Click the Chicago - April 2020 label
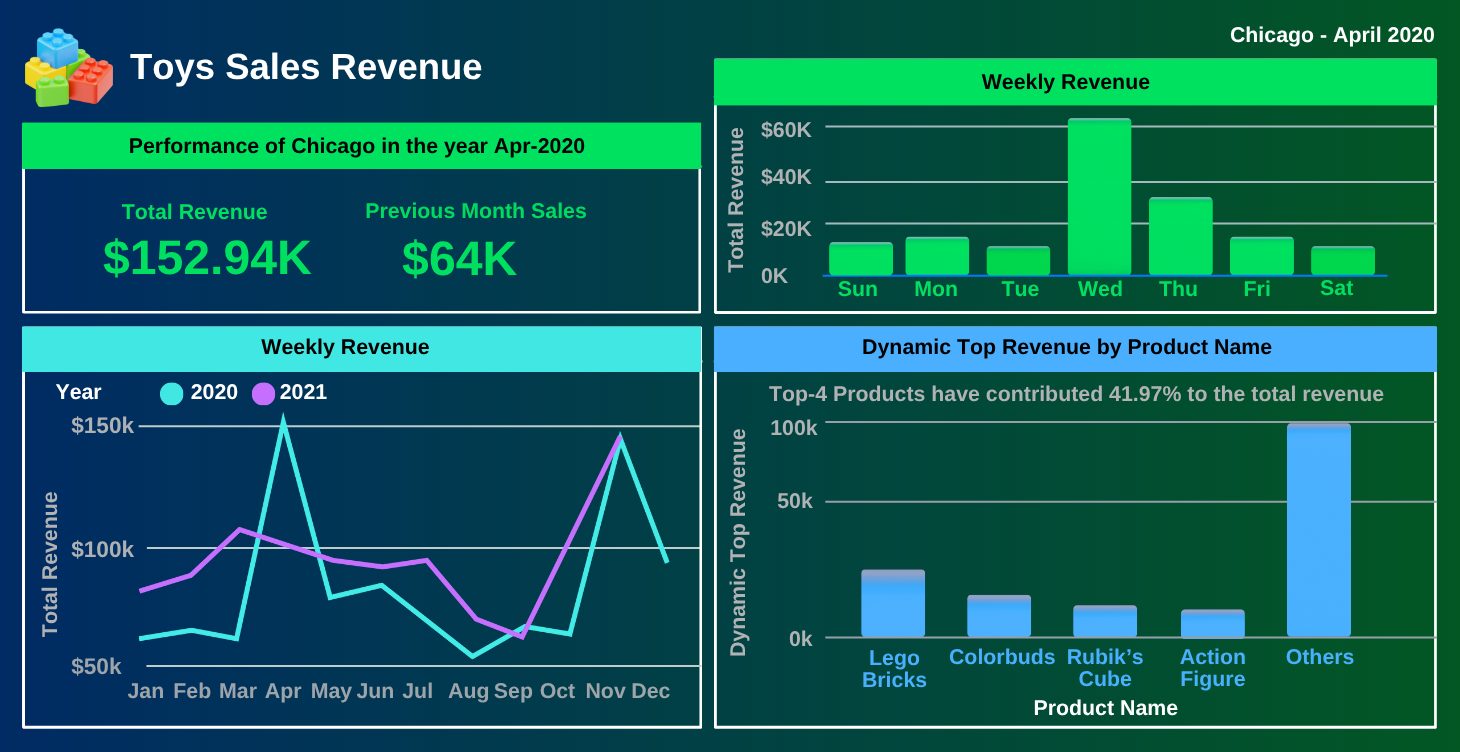 coord(1332,35)
